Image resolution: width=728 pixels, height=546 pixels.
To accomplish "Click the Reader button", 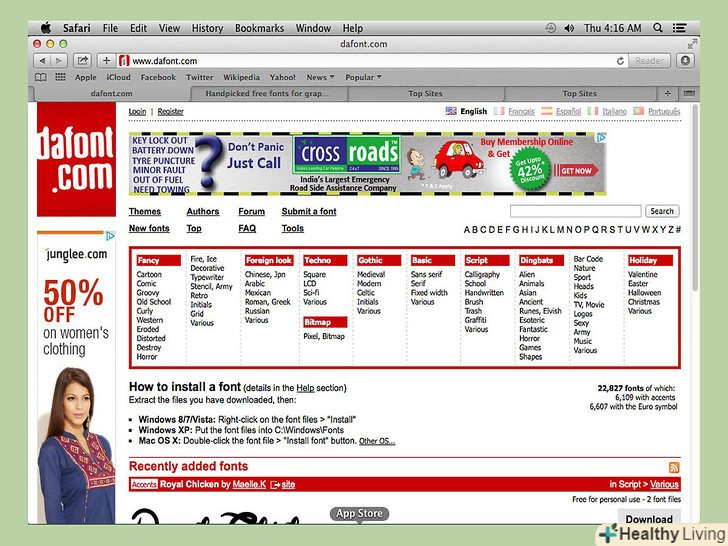I will coord(649,61).
